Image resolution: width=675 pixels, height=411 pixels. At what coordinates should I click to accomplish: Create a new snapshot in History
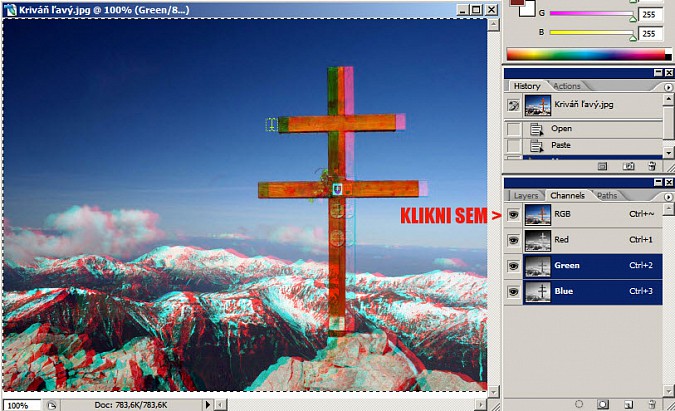tap(628, 166)
